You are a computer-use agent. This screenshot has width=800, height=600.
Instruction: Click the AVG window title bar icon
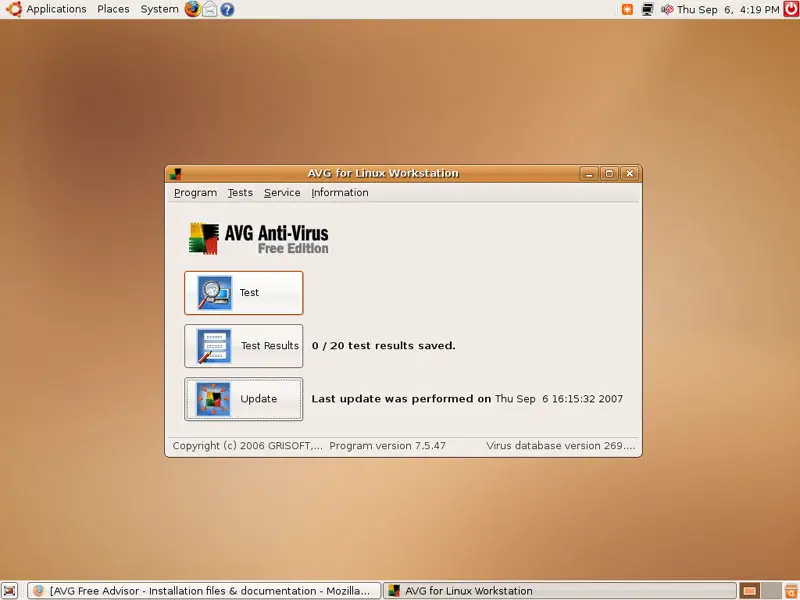tap(176, 173)
